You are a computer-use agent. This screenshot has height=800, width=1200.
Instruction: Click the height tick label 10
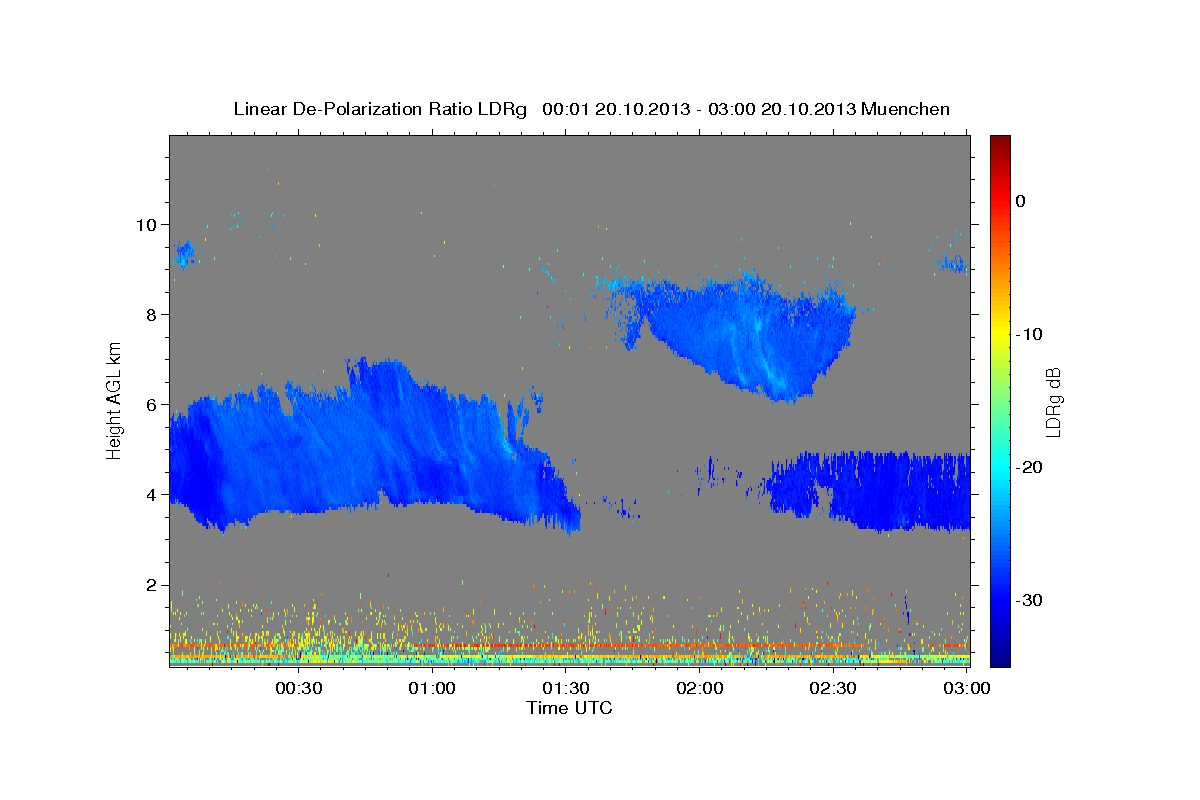[x=148, y=224]
